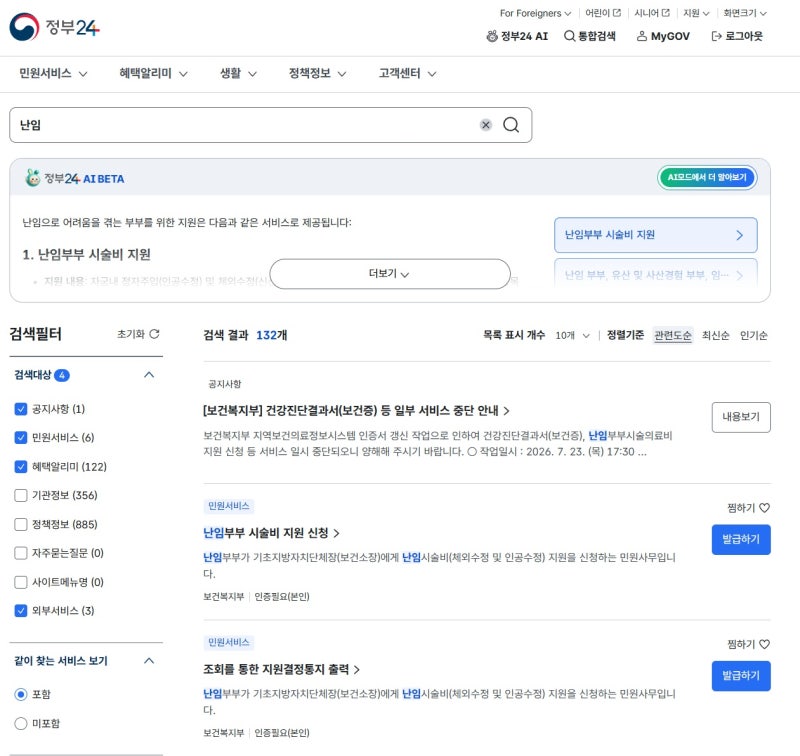Click AI모드에서 더 알아보기 button

tap(707, 178)
